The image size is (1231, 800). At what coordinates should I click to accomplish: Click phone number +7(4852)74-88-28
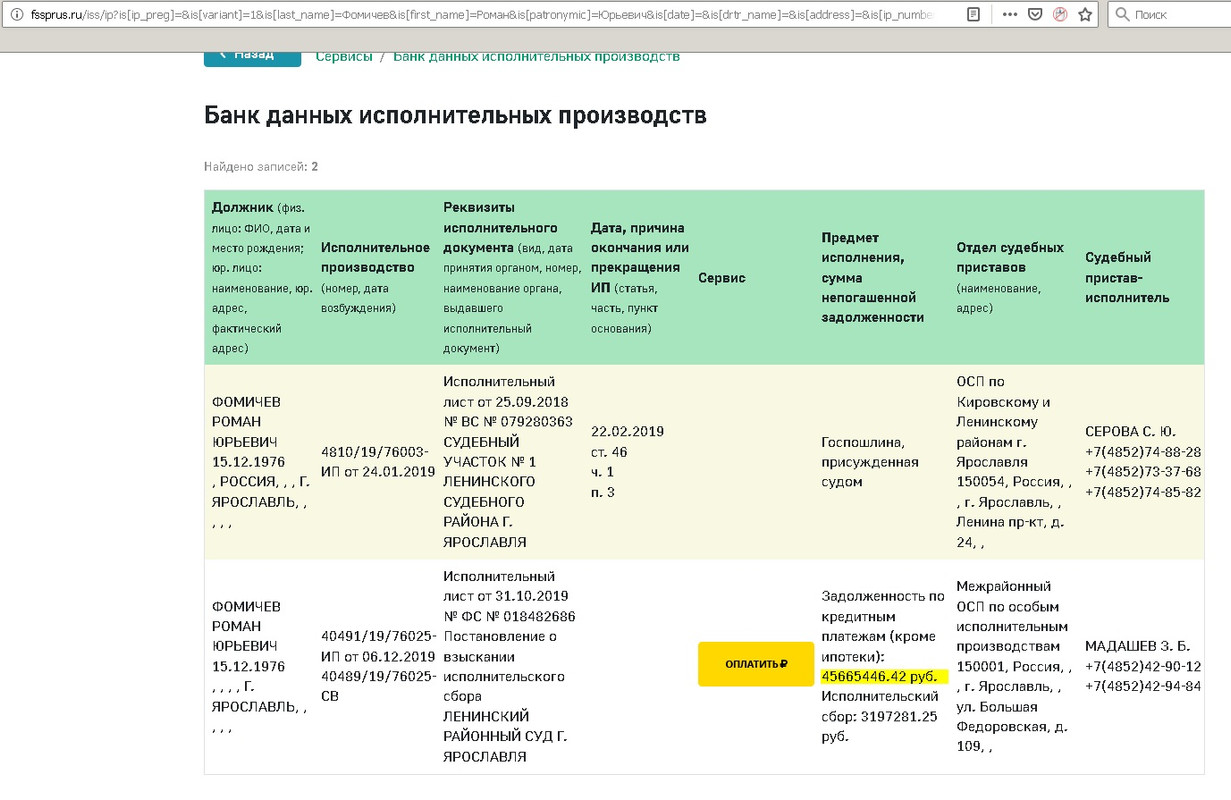click(x=1143, y=452)
